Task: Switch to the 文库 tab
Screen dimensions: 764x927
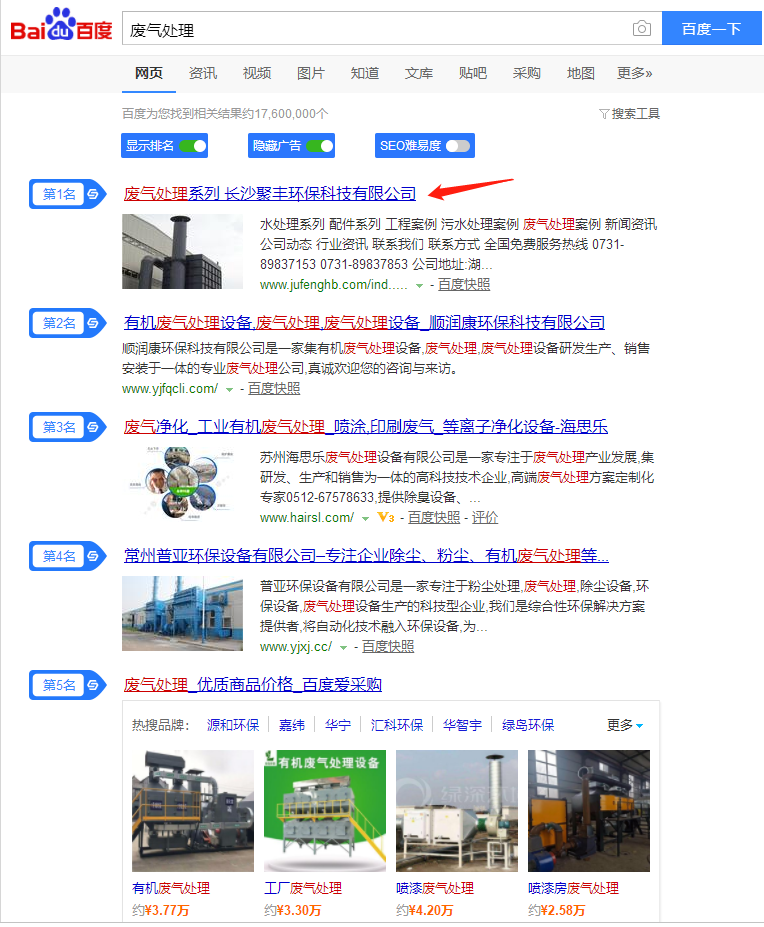Action: pos(419,73)
